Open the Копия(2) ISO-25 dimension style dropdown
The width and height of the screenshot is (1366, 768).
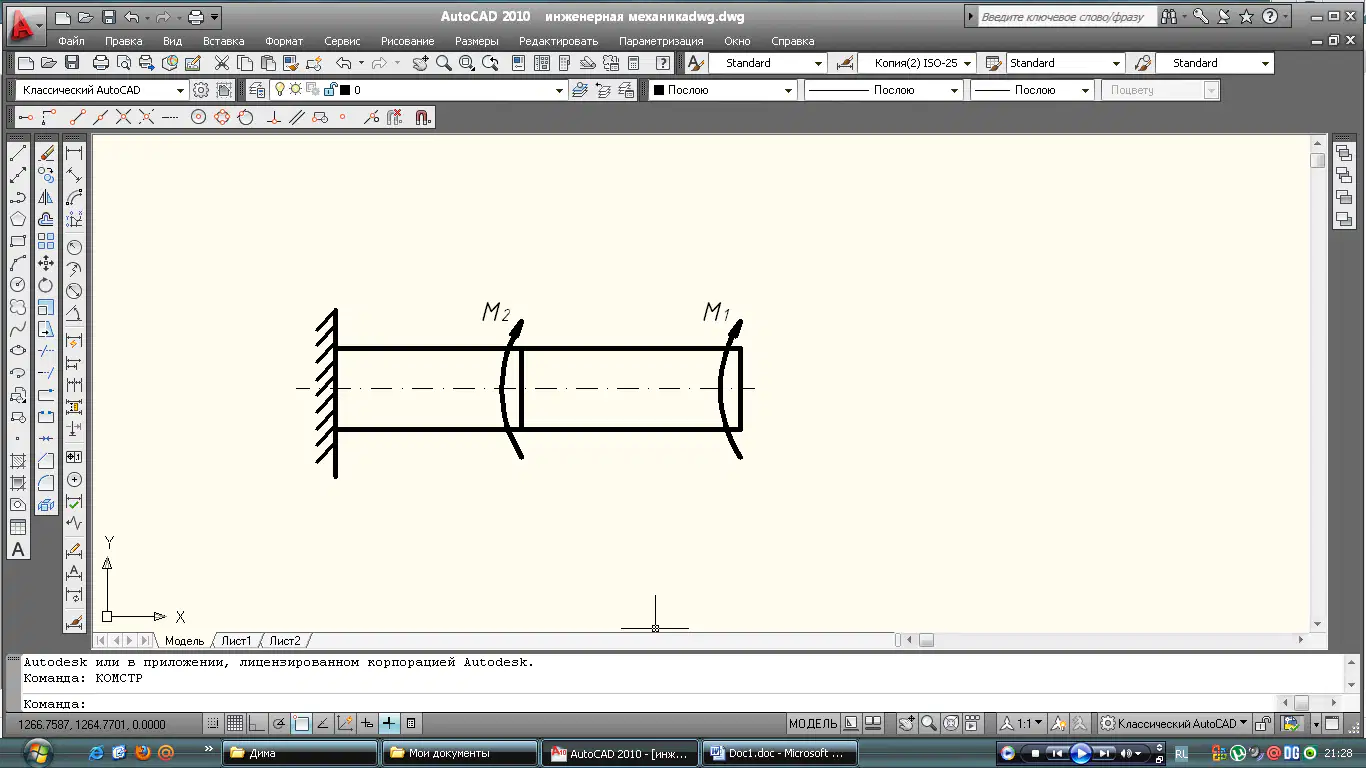point(916,63)
